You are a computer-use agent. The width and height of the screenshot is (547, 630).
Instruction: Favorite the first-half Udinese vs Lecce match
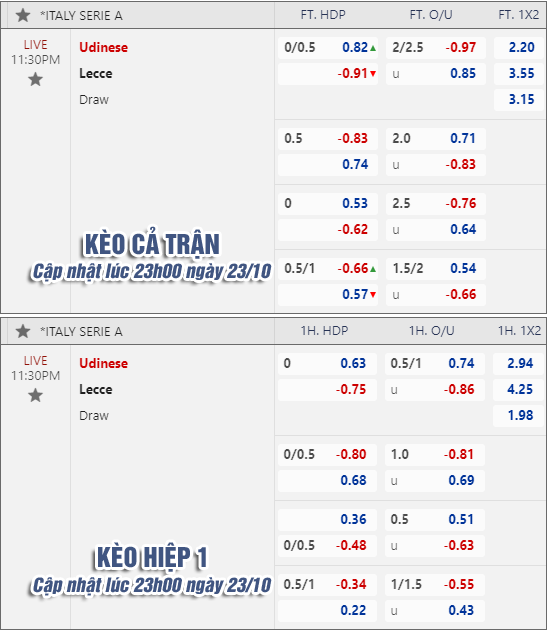point(35,395)
